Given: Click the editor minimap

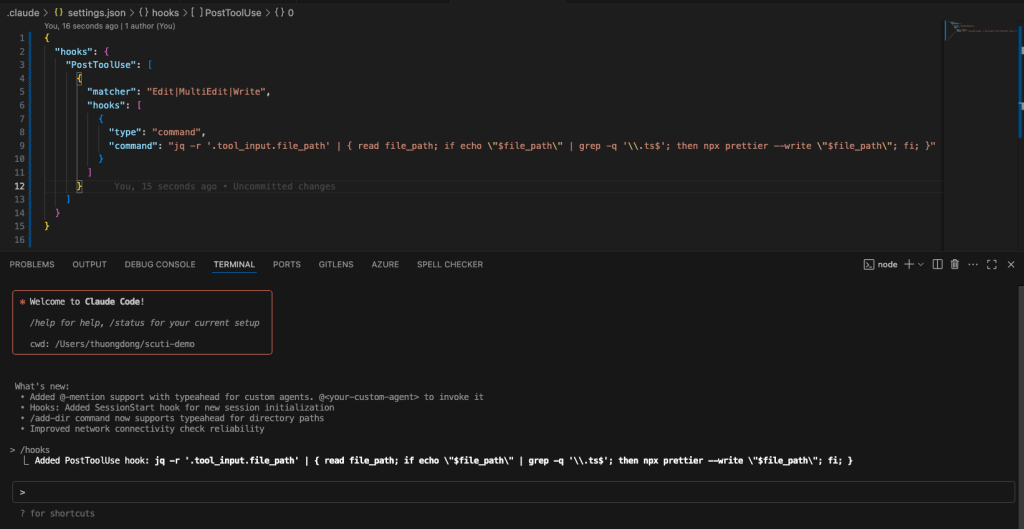Looking at the screenshot, I should 980,134.
